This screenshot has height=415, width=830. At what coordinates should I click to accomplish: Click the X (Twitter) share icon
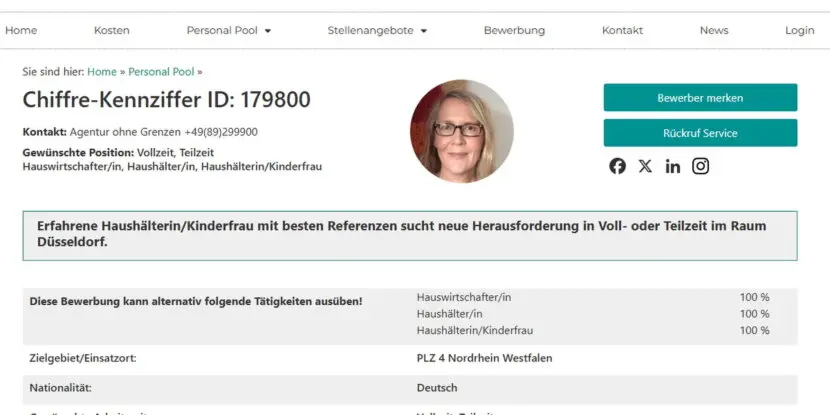click(645, 166)
